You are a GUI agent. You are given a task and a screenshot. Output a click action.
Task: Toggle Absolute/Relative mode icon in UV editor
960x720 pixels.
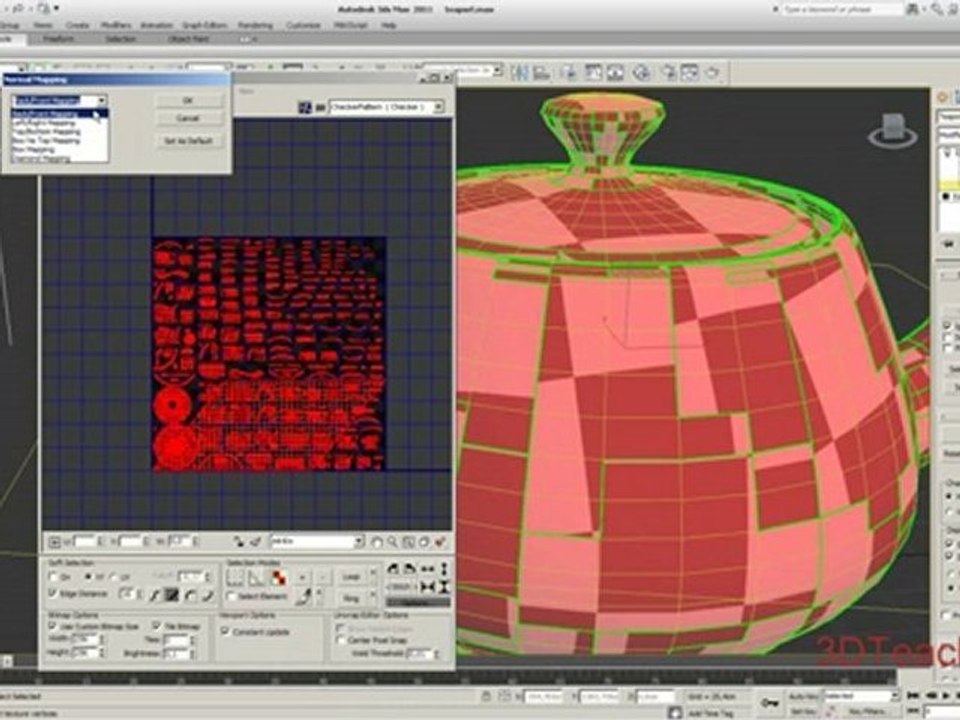pyautogui.click(x=54, y=542)
